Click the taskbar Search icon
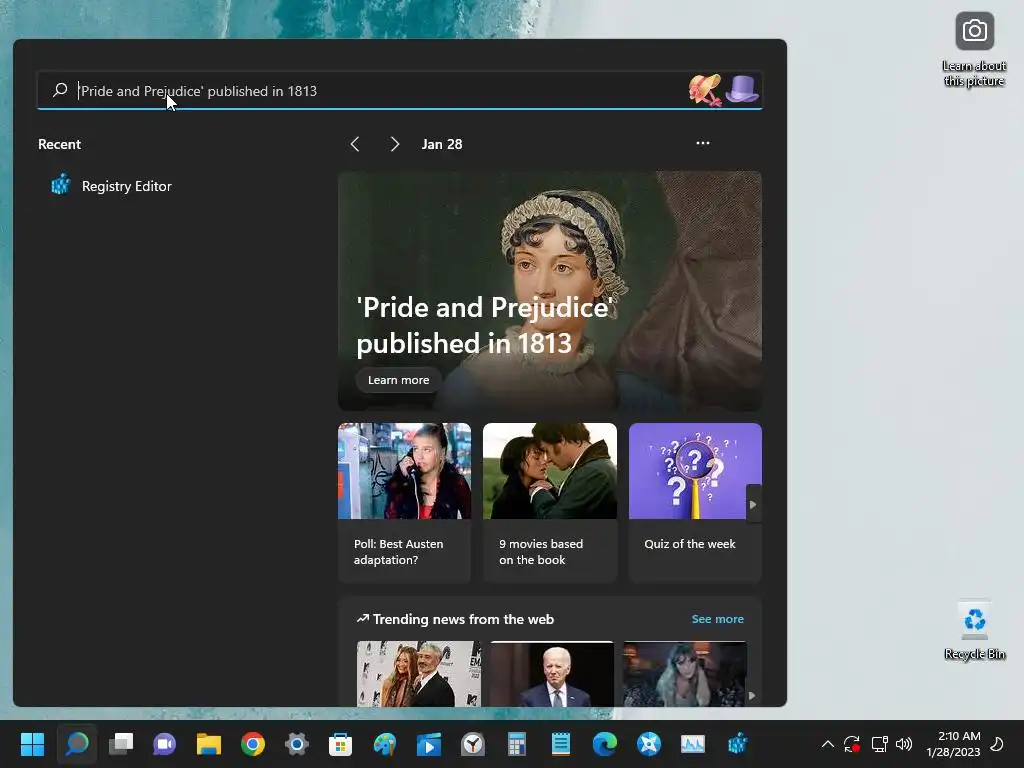The height and width of the screenshot is (768, 1024). coord(77,744)
